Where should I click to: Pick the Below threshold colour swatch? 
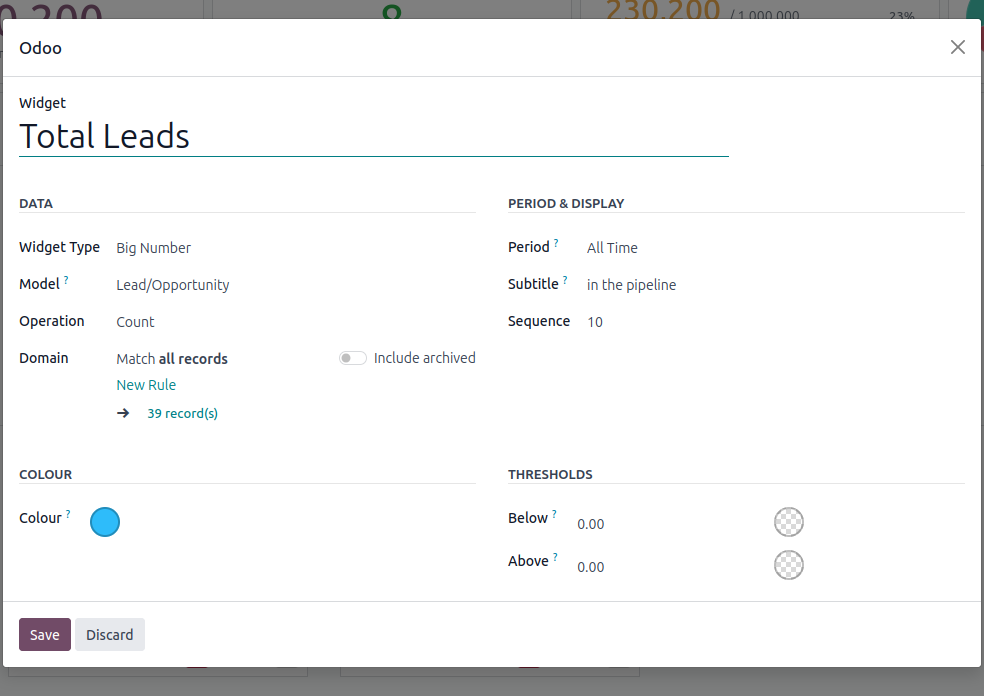pyautogui.click(x=789, y=522)
